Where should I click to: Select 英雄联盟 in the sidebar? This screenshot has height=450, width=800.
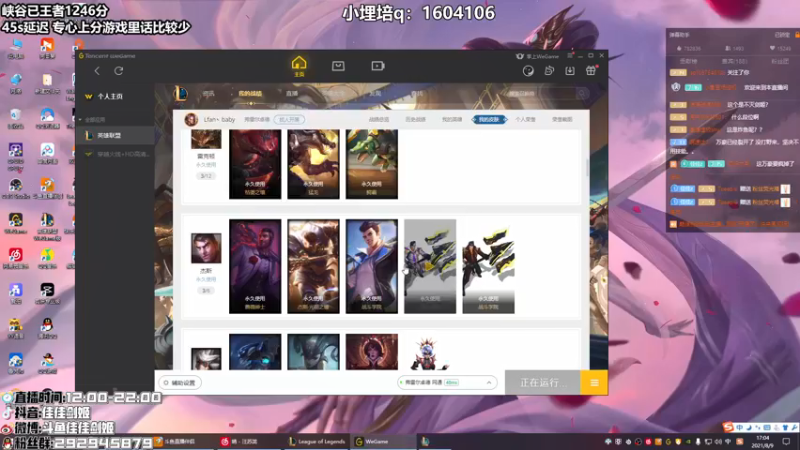tap(115, 136)
